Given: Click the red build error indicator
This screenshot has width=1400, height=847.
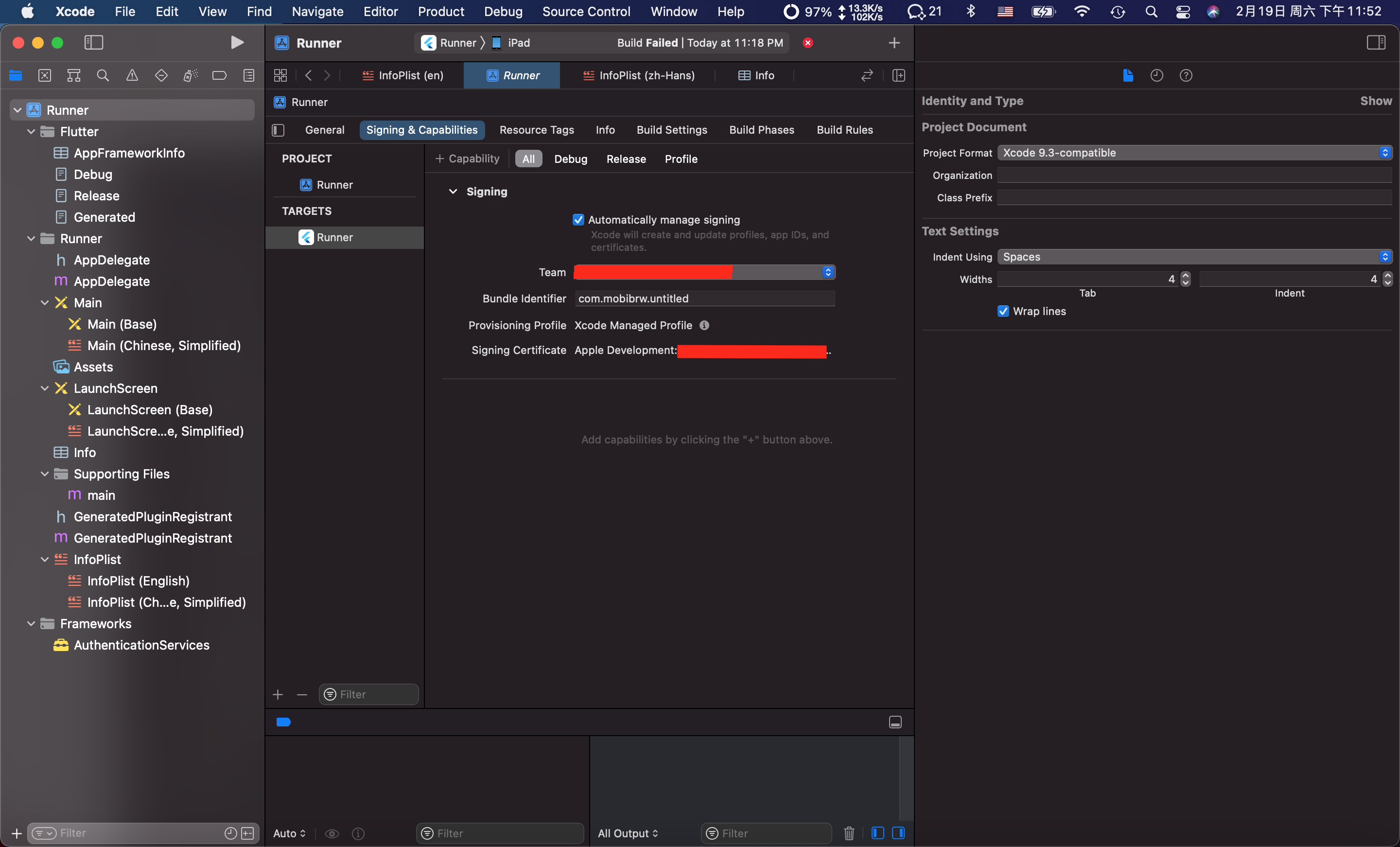Looking at the screenshot, I should click(808, 43).
